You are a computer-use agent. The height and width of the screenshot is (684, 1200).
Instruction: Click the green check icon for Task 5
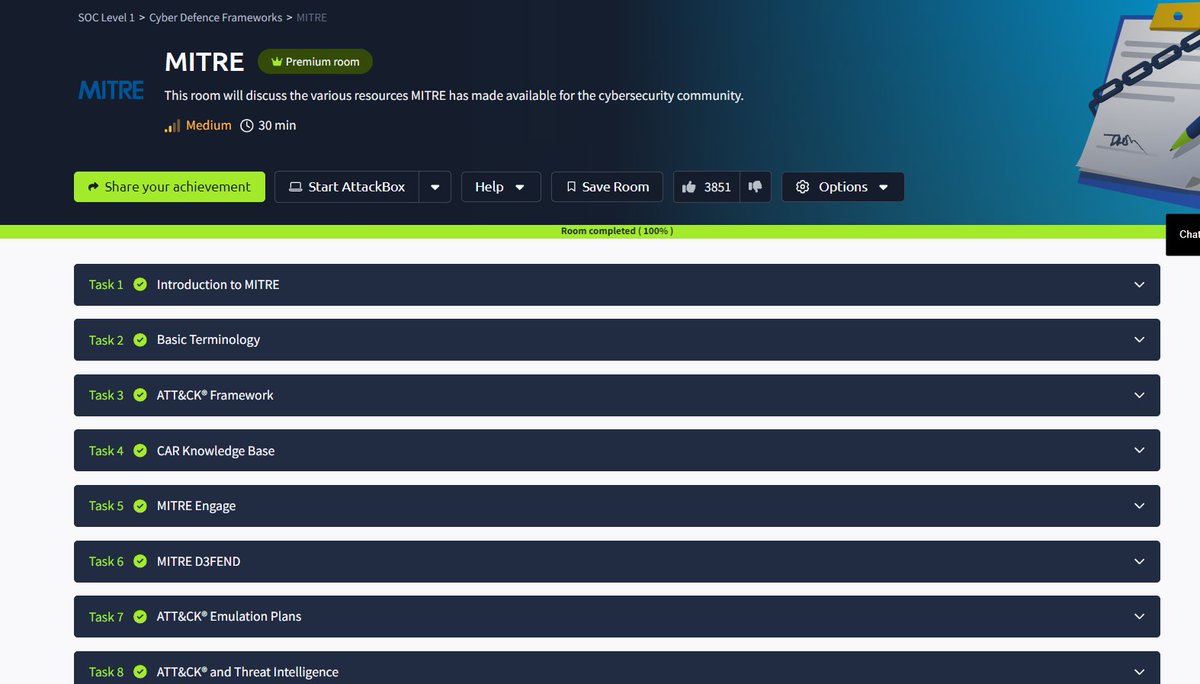(x=140, y=506)
